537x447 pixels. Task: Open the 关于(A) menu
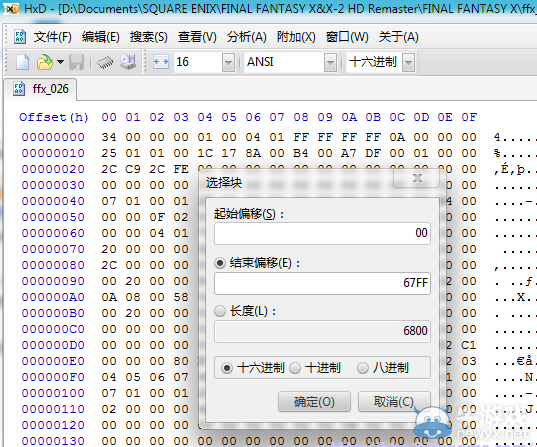(x=398, y=37)
